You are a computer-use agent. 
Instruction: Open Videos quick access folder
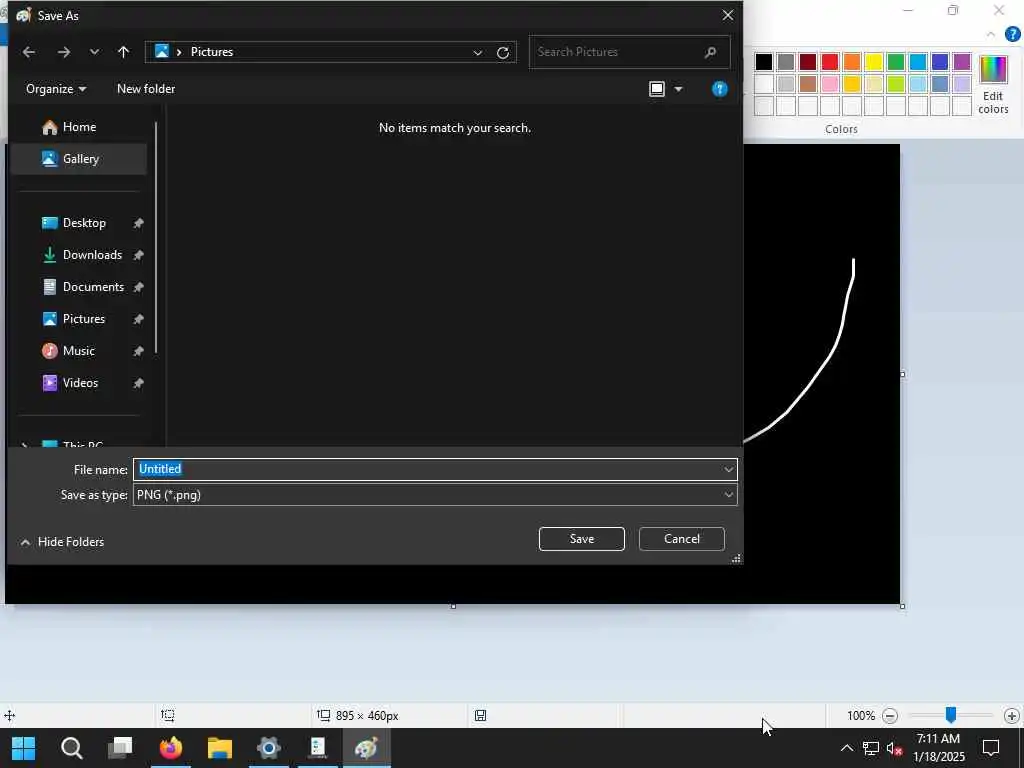click(80, 383)
